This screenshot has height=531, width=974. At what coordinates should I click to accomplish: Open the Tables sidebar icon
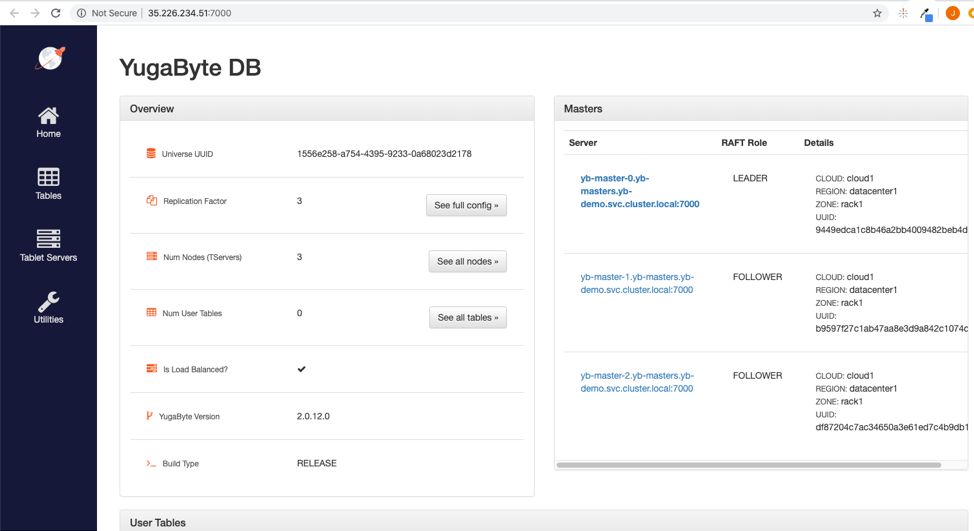[x=48, y=177]
